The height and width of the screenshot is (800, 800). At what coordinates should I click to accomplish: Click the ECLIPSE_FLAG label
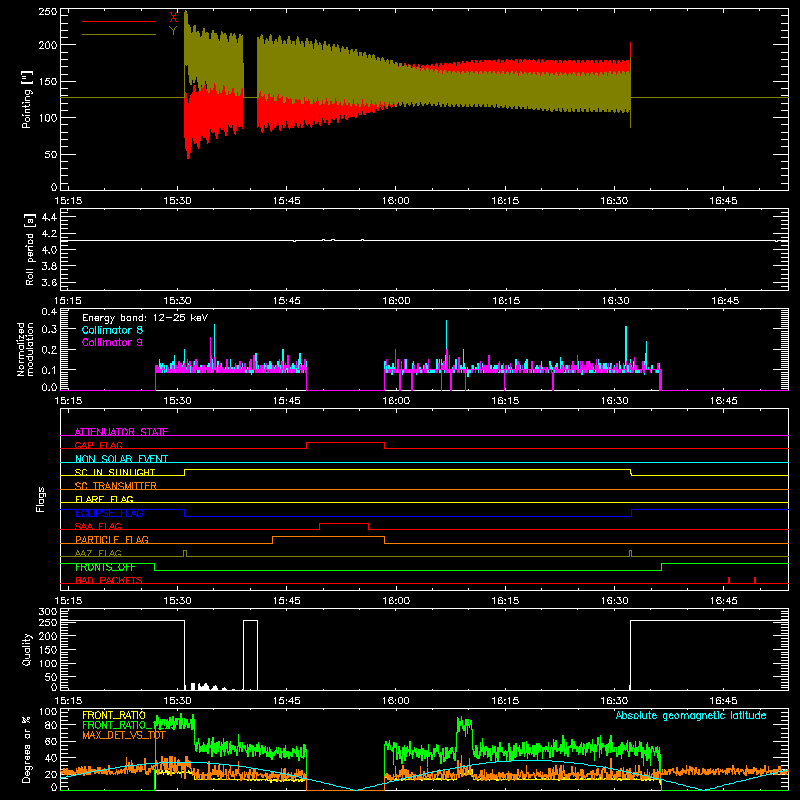[109, 513]
